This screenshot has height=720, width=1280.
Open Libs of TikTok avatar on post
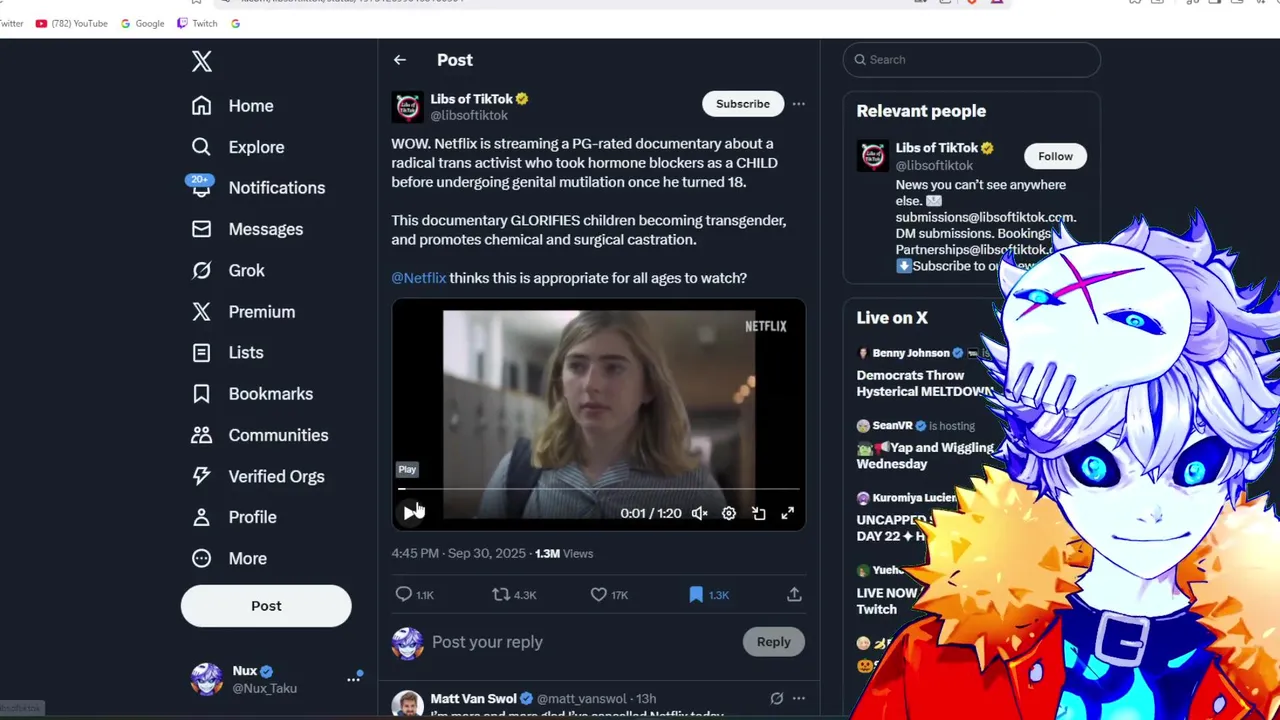click(x=407, y=107)
